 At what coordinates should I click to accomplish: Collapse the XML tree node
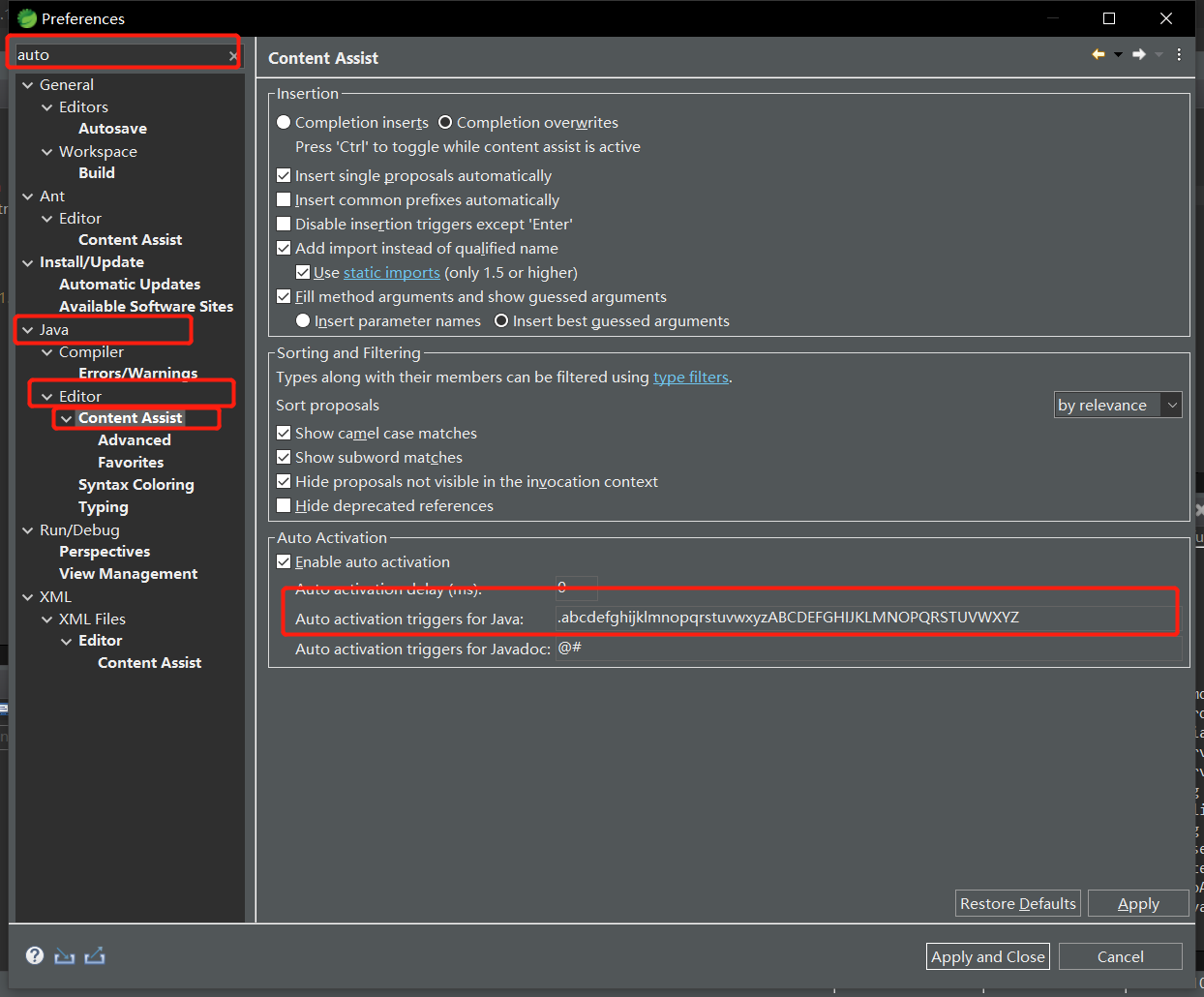tap(28, 597)
